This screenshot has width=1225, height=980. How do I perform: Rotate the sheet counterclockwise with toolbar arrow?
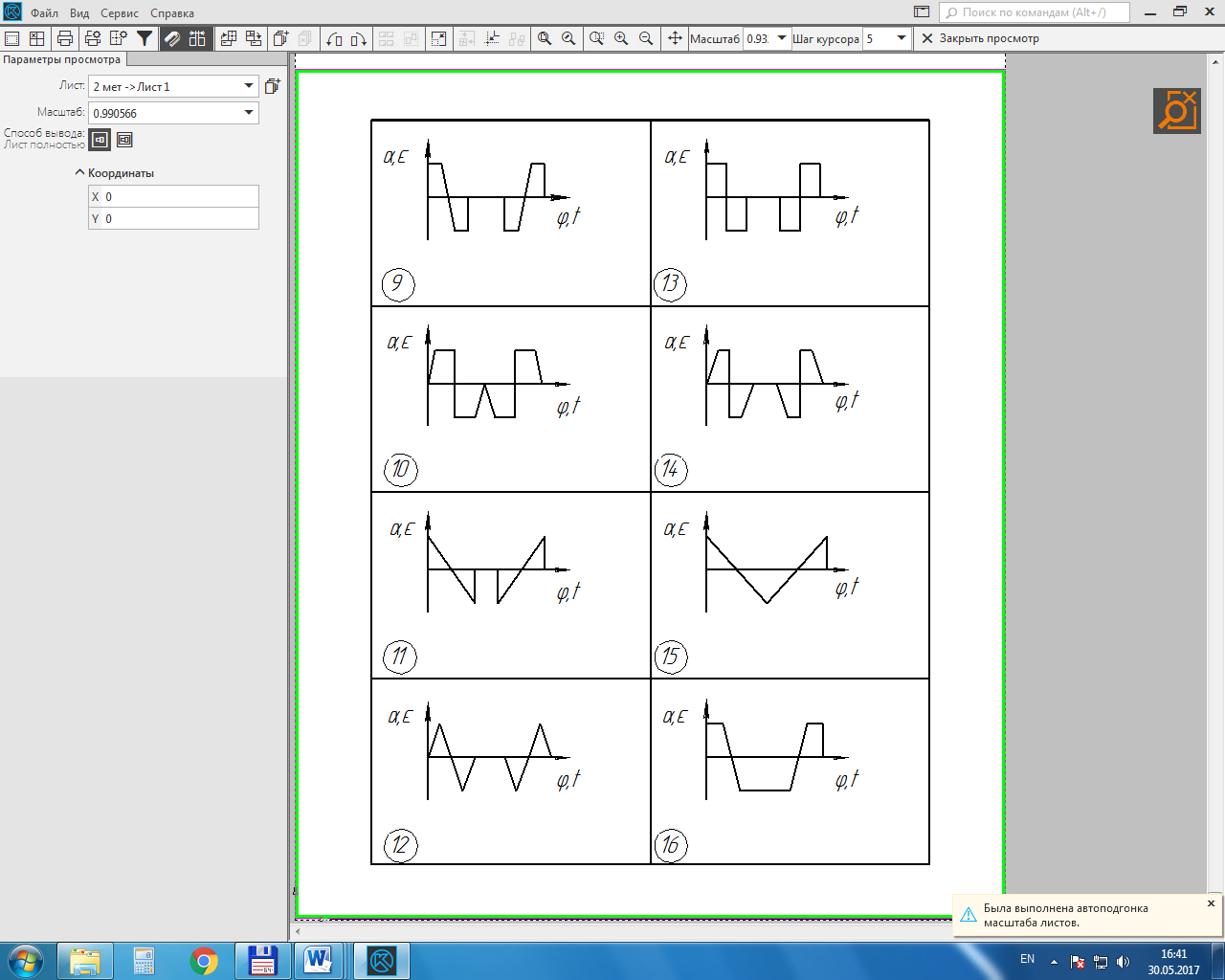pos(334,38)
